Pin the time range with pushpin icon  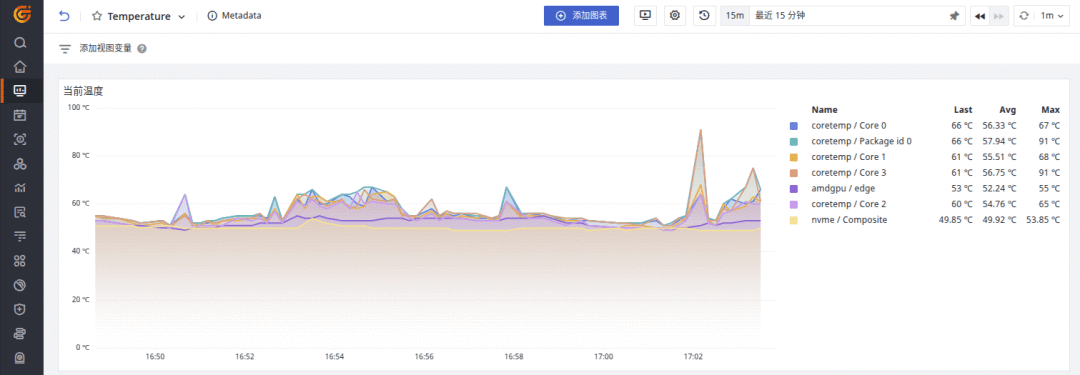(954, 16)
